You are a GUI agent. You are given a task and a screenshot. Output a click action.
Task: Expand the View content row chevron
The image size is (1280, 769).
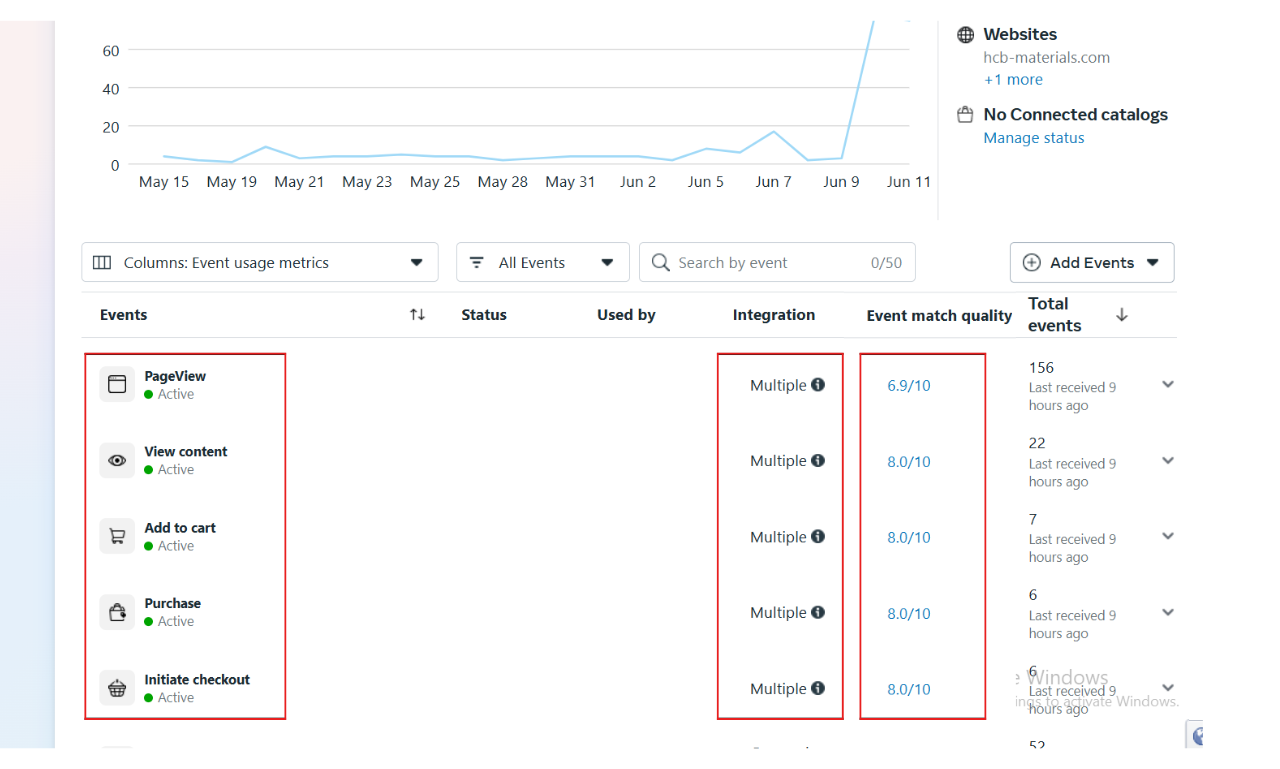pos(1167,461)
